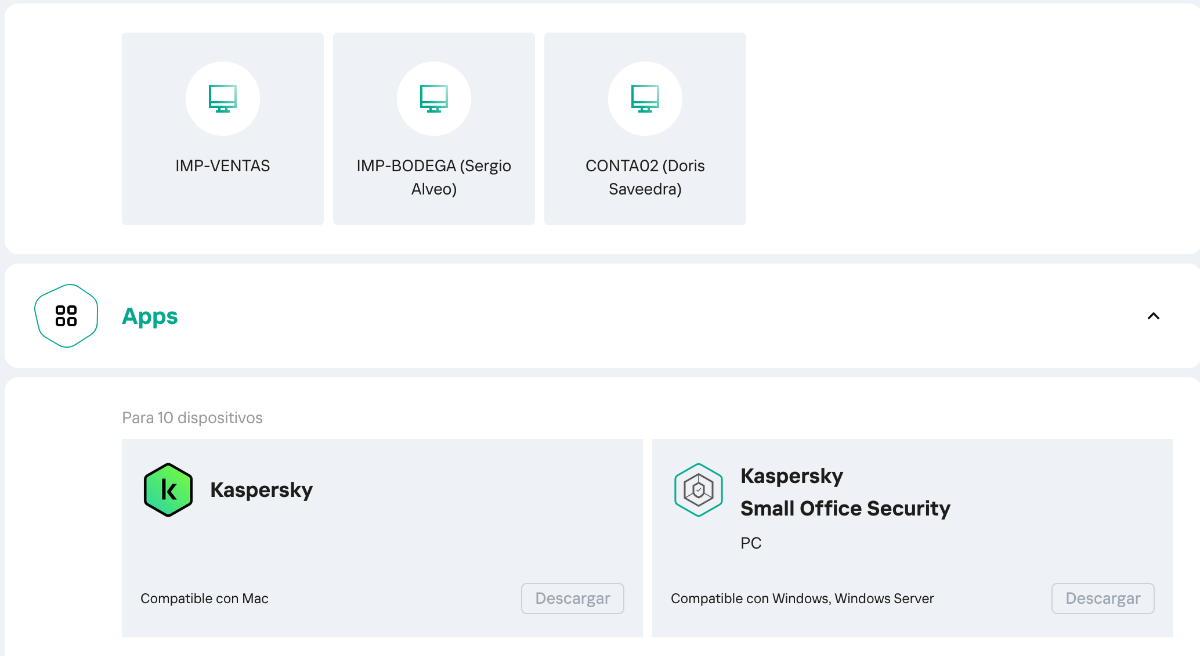The height and width of the screenshot is (656, 1200).
Task: Click the IMP-BODEGA computer icon
Action: (433, 98)
